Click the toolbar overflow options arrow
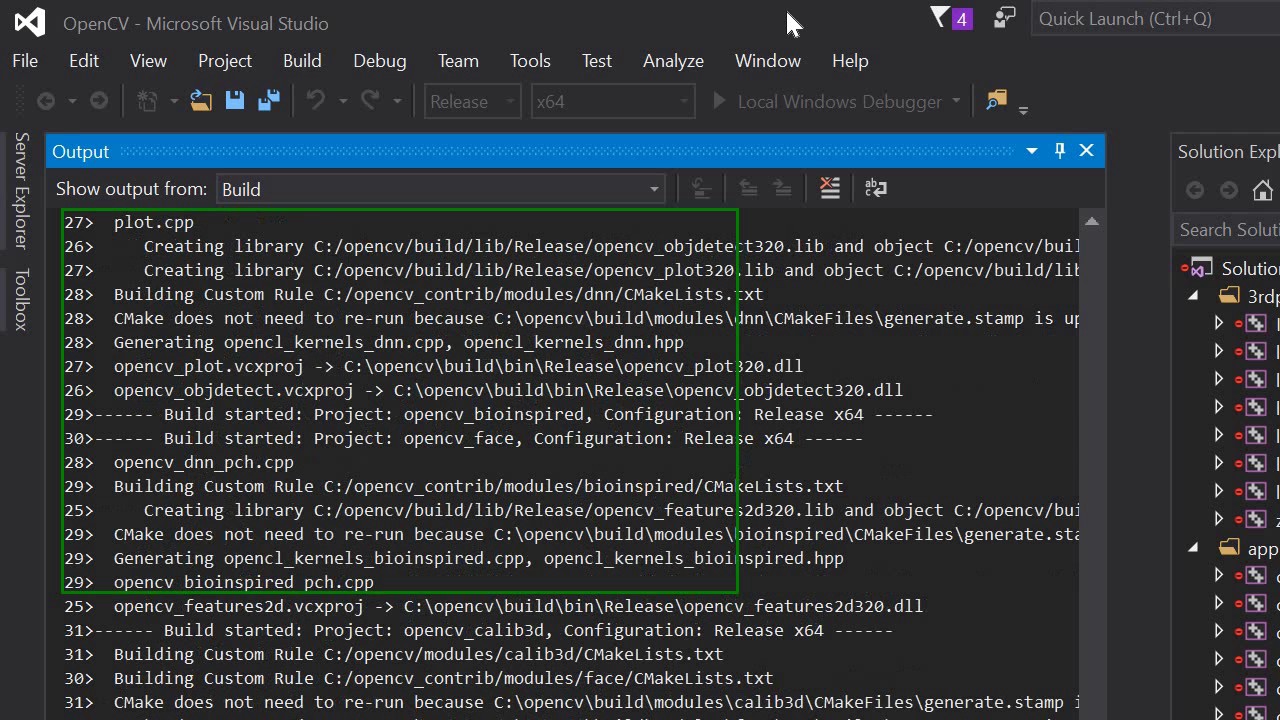This screenshot has height=720, width=1280. [1023, 109]
